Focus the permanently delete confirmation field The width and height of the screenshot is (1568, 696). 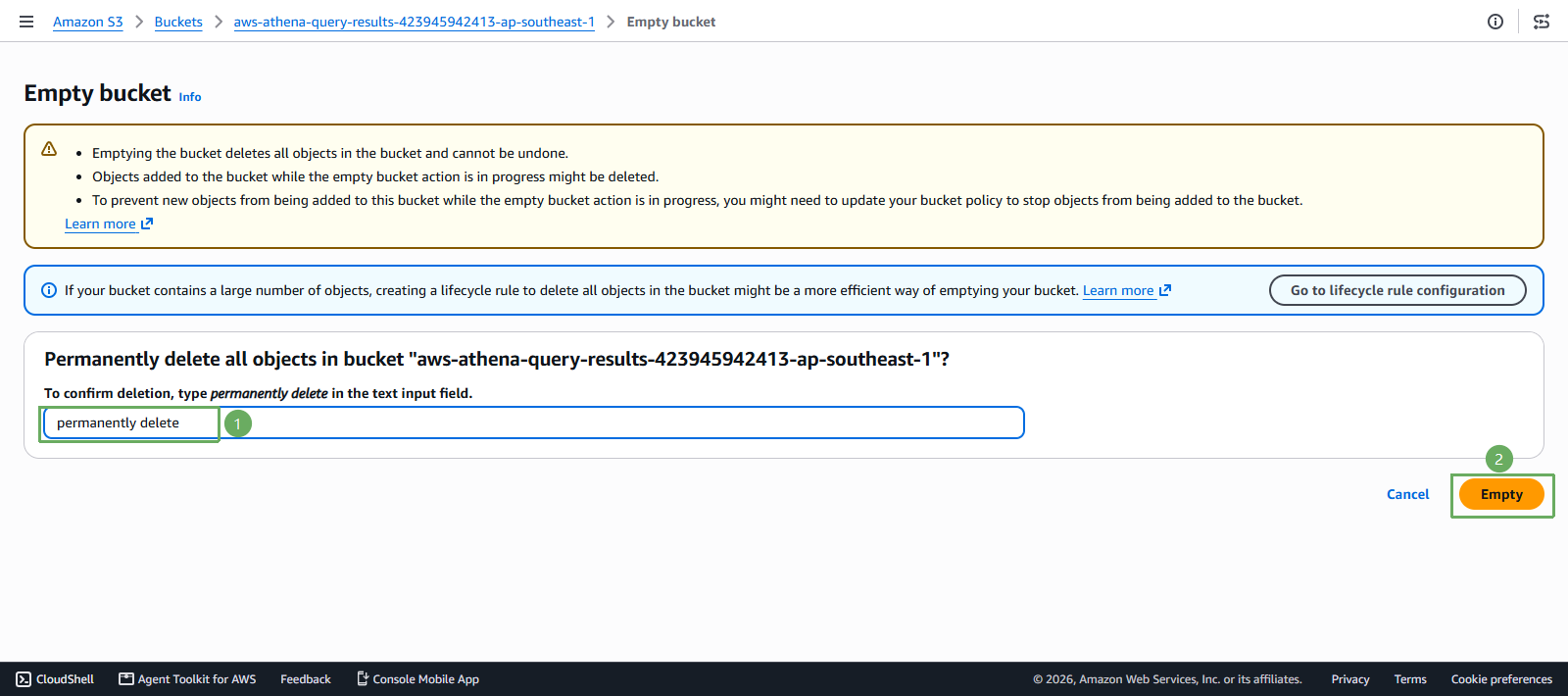pos(534,423)
